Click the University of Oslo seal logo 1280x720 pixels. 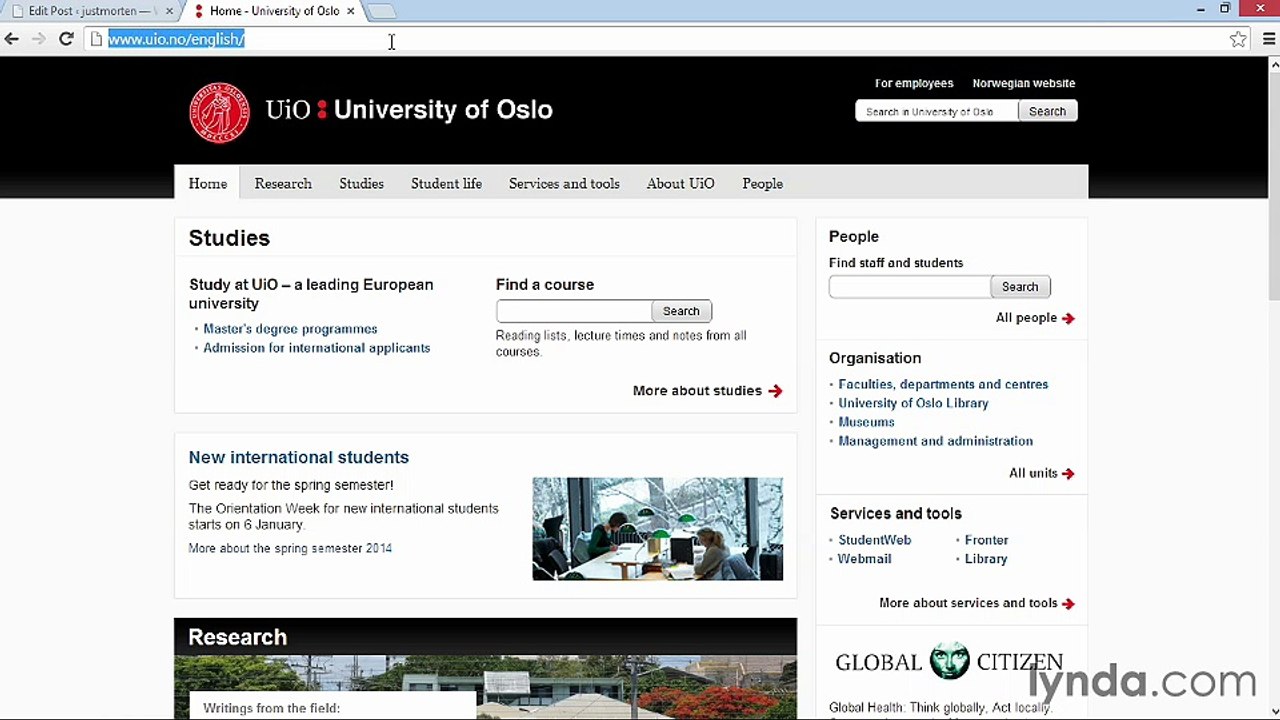pos(219,112)
